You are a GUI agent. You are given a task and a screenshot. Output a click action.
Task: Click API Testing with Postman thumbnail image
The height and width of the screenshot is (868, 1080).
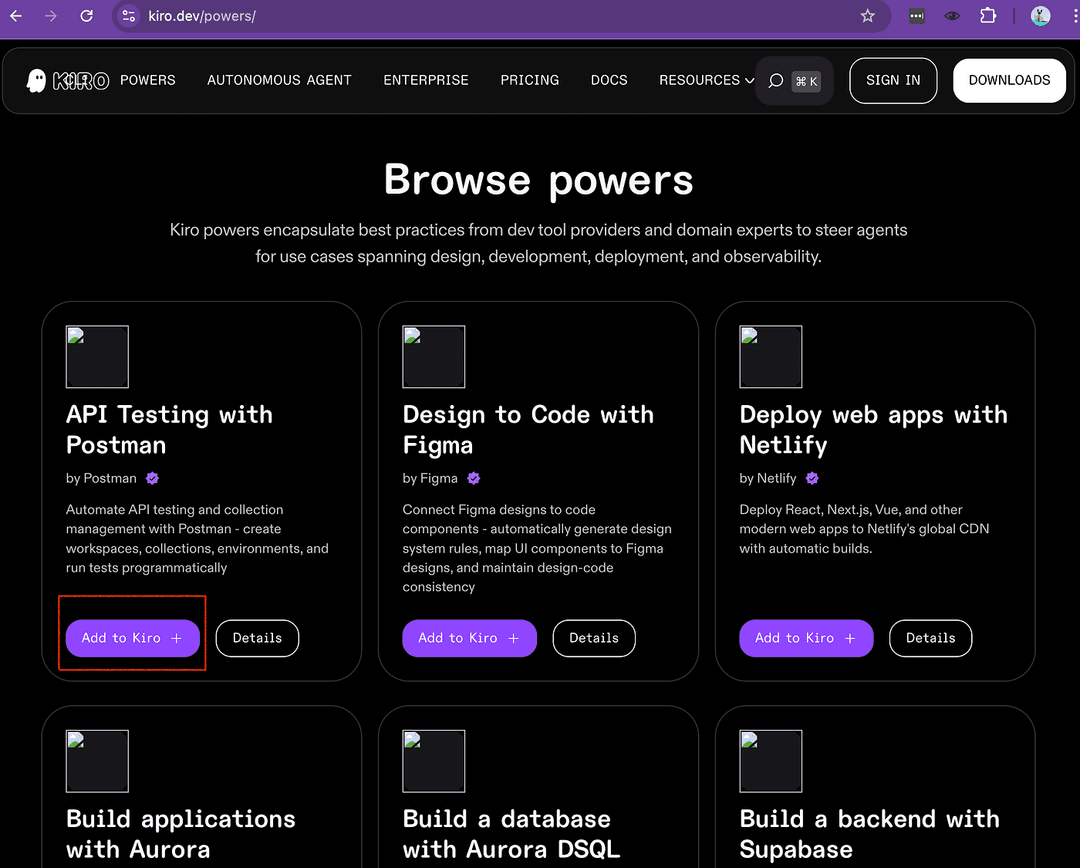pos(97,357)
